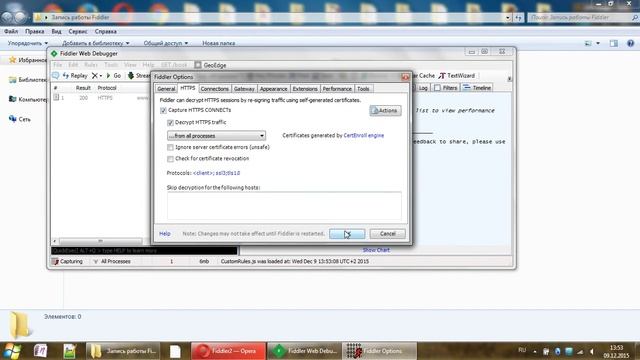Screen dimensions: 640x360
Task: Switch to the Gateway tab
Action: (x=244, y=89)
